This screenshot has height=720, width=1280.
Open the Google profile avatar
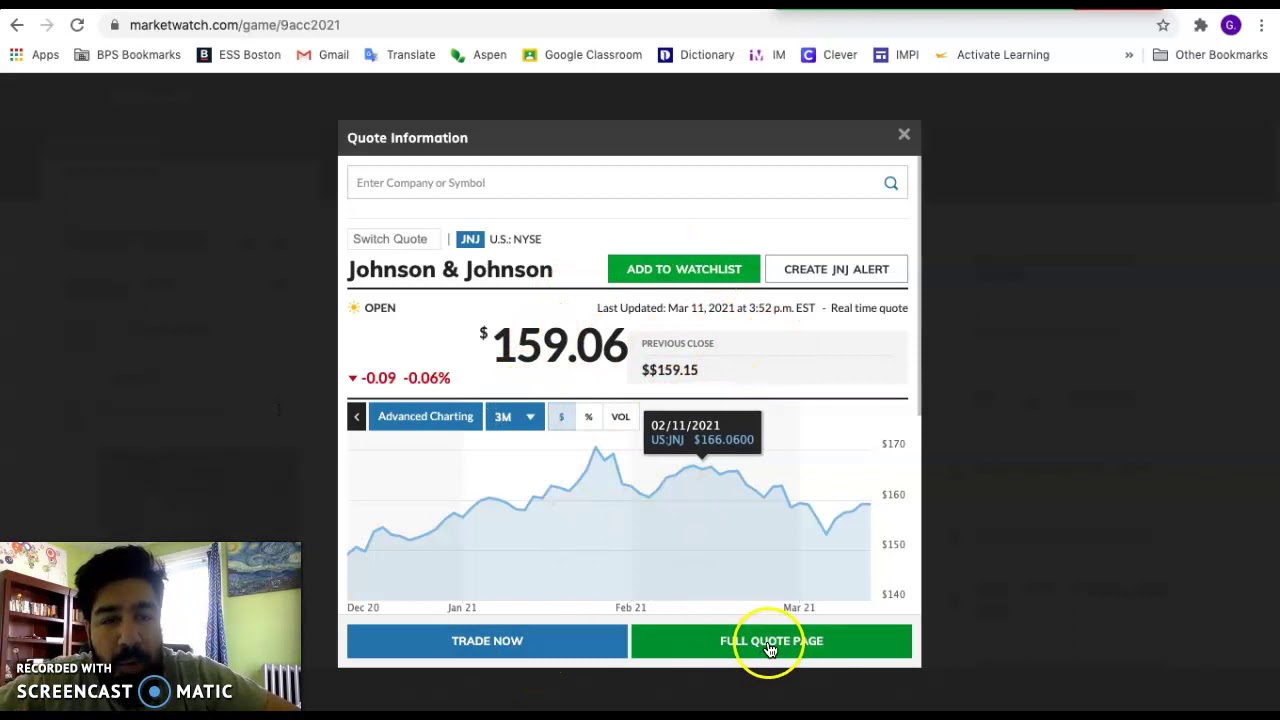tap(1231, 25)
